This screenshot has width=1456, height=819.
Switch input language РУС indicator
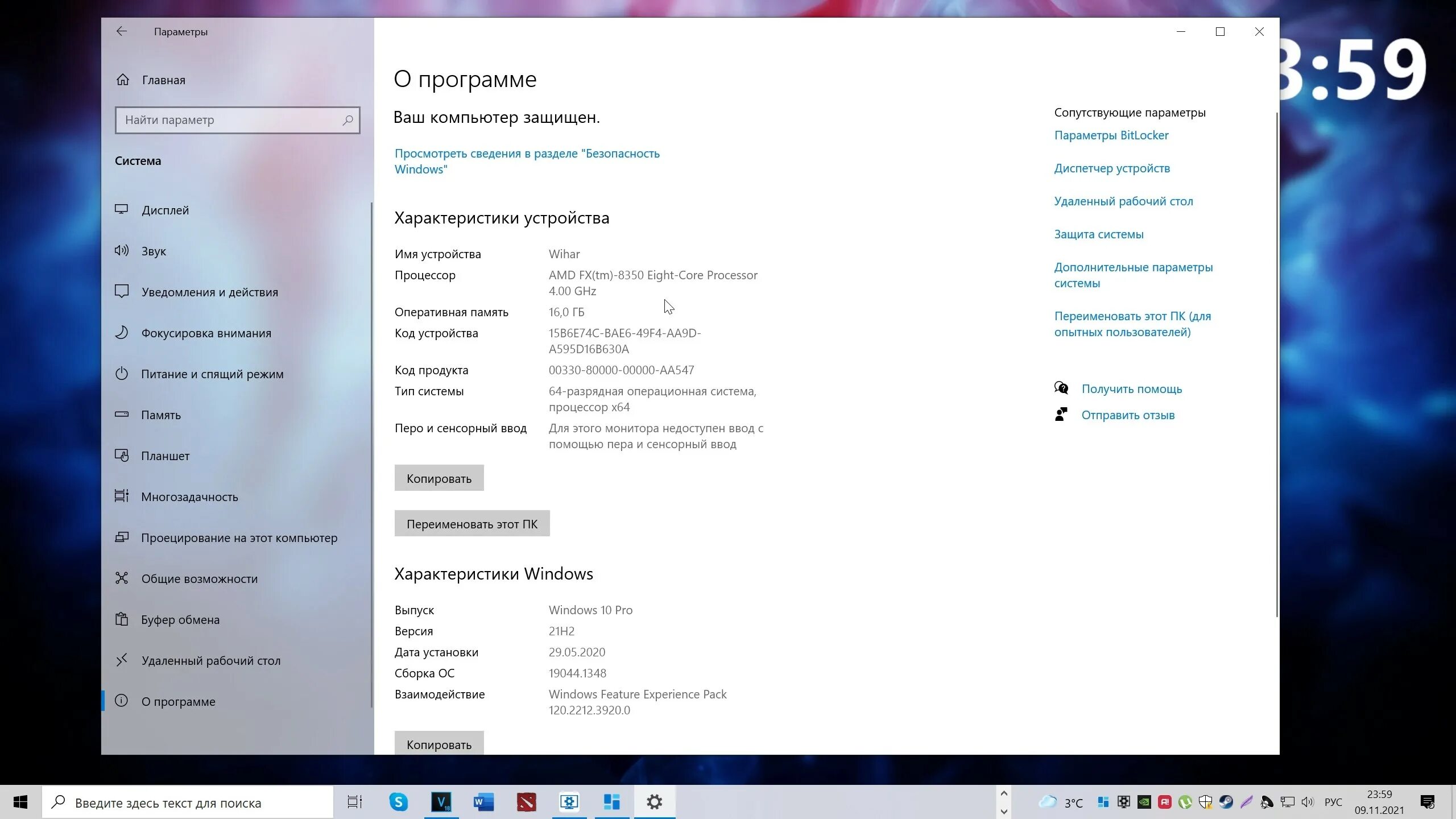(x=1333, y=802)
